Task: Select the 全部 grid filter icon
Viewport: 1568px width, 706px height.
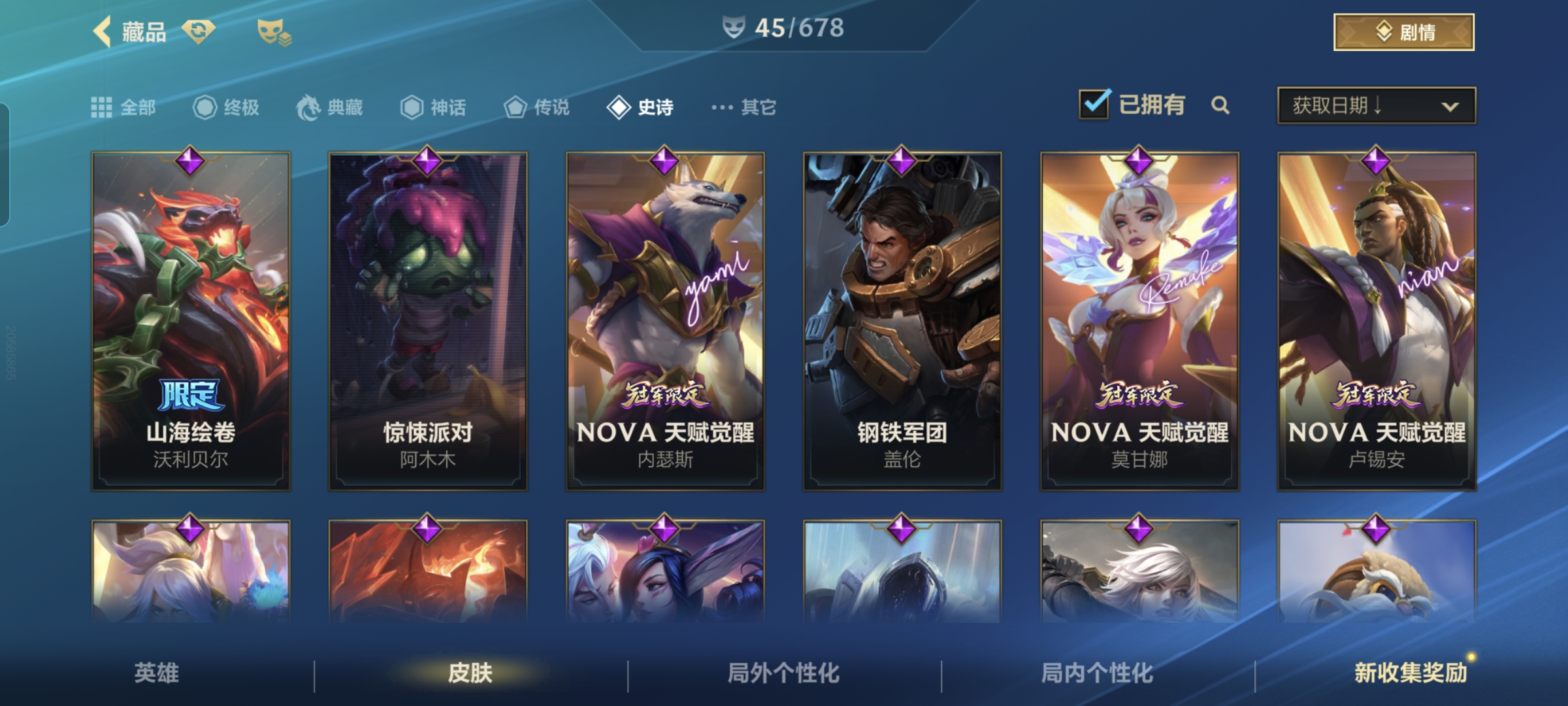Action: (x=101, y=107)
